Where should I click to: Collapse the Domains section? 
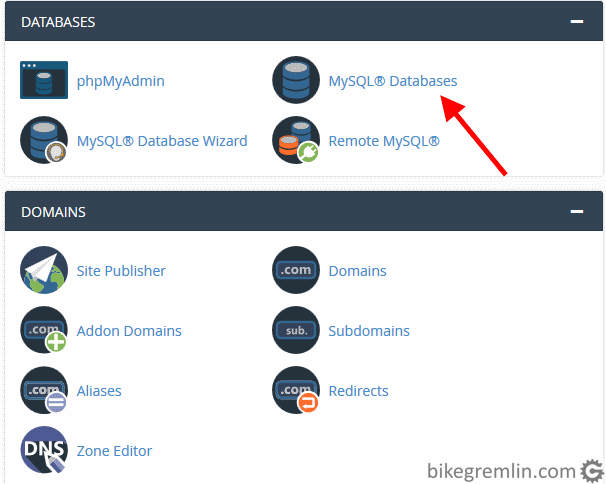pyautogui.click(x=577, y=211)
